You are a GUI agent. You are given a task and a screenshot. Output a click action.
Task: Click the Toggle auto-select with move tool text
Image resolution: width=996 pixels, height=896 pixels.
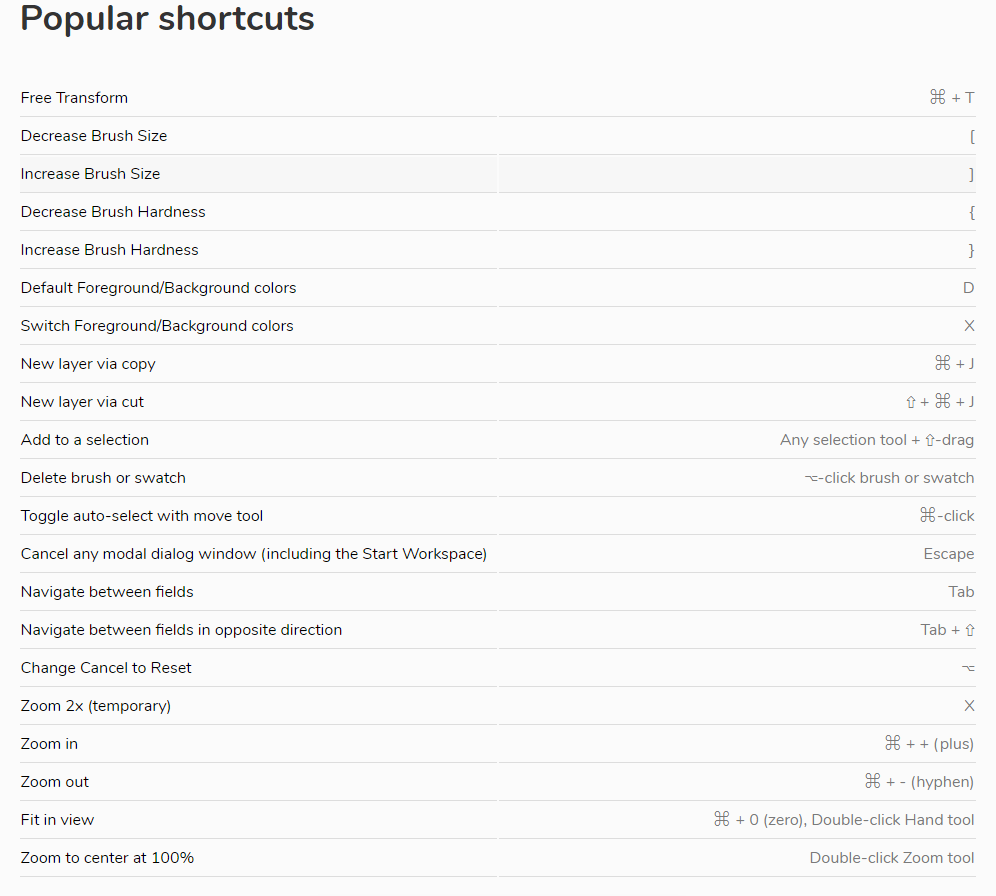point(142,516)
